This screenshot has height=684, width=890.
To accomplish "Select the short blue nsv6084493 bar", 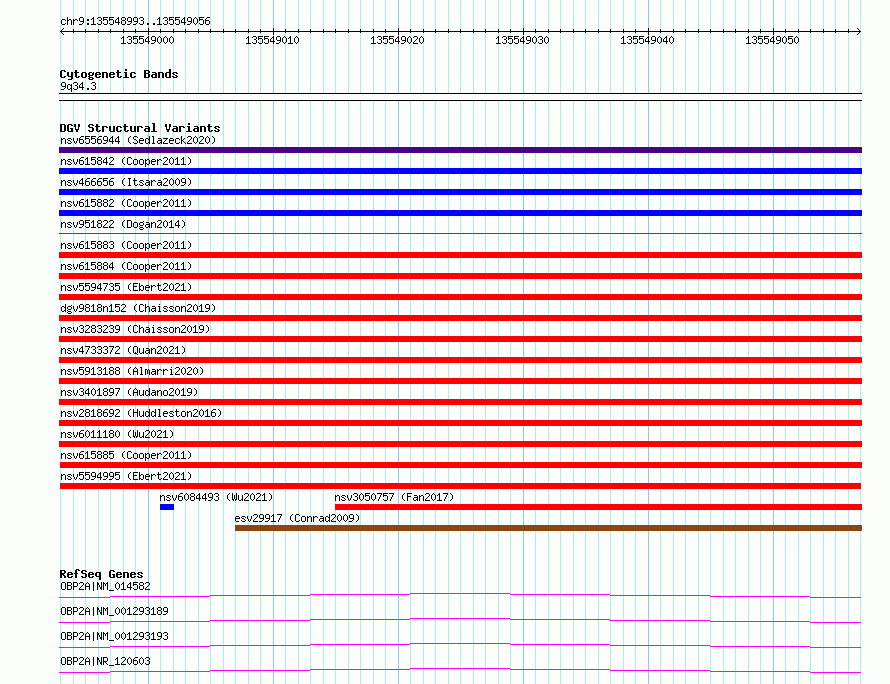I will click(x=167, y=507).
